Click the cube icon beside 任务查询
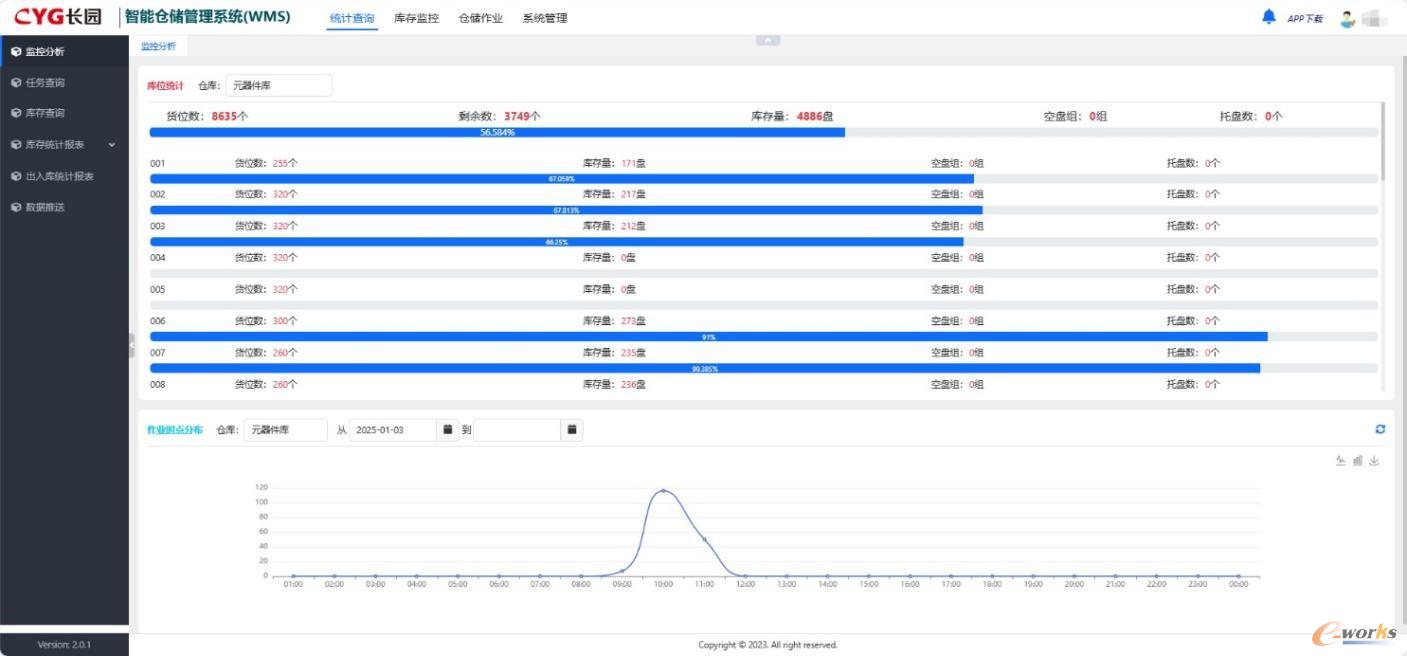Screen dimensions: 1407x656 click(x=16, y=83)
